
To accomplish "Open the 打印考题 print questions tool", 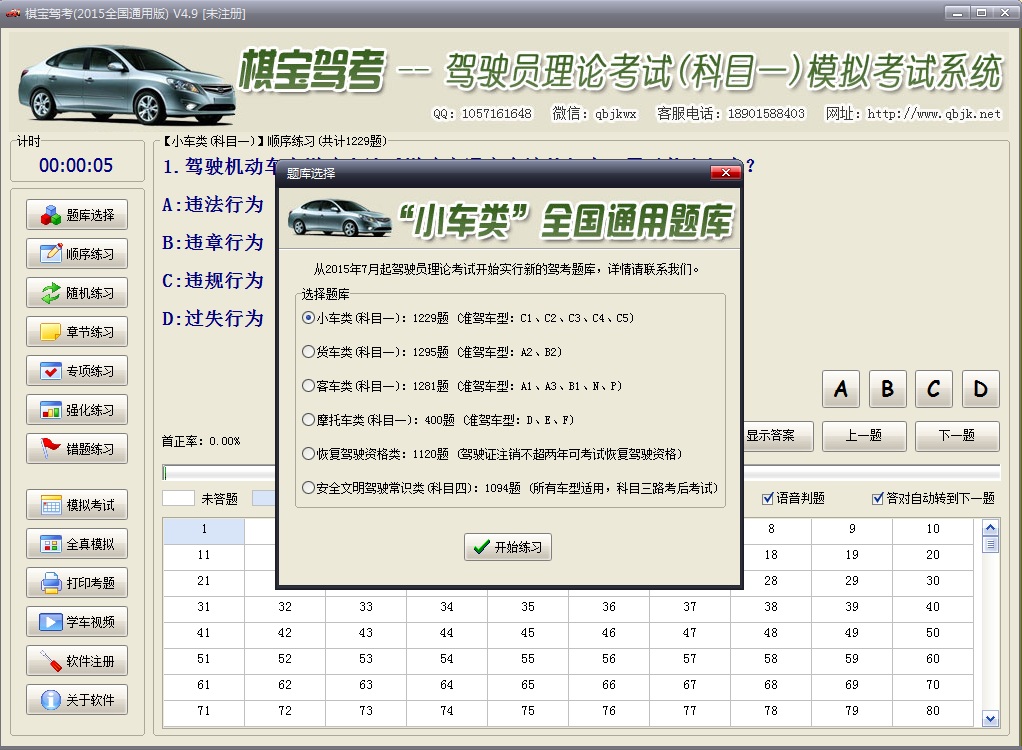I will click(75, 584).
